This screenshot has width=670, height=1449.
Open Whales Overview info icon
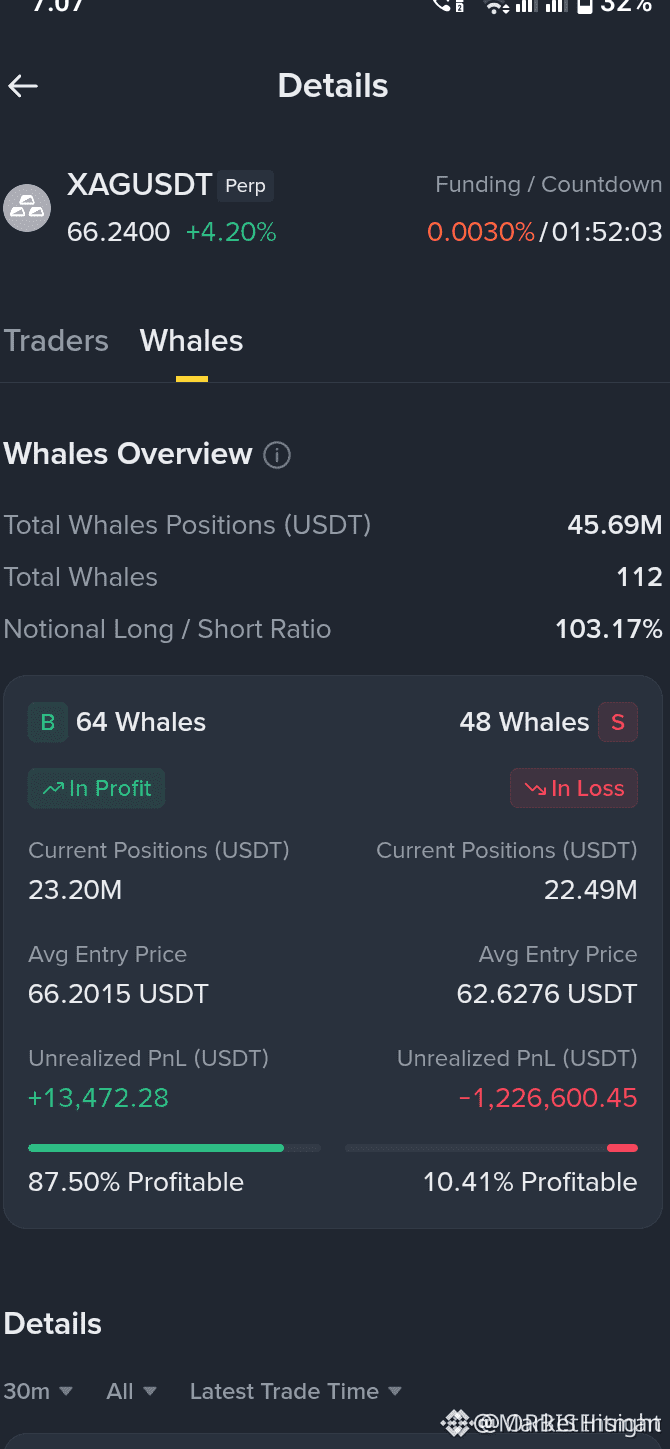277,456
